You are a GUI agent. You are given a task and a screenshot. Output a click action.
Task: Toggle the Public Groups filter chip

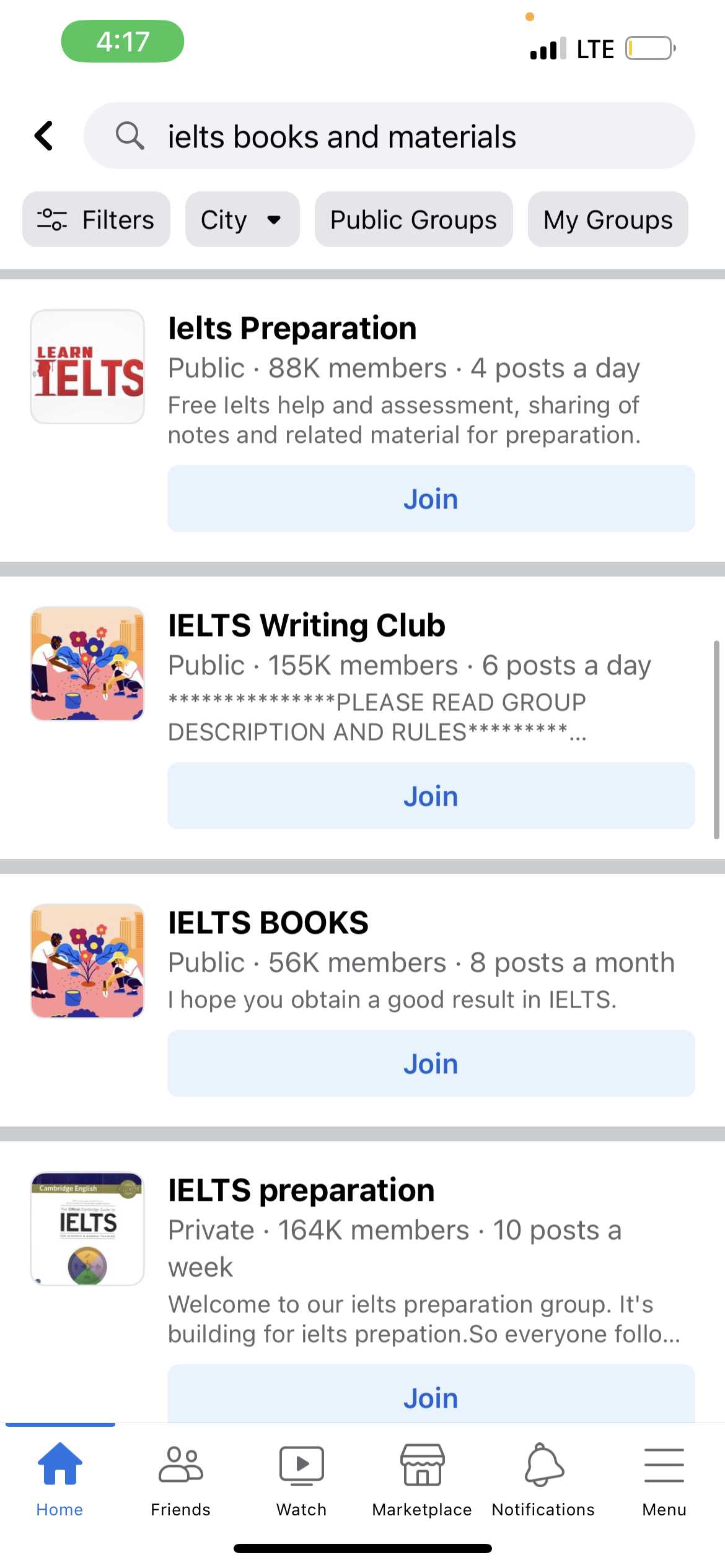pyautogui.click(x=413, y=219)
